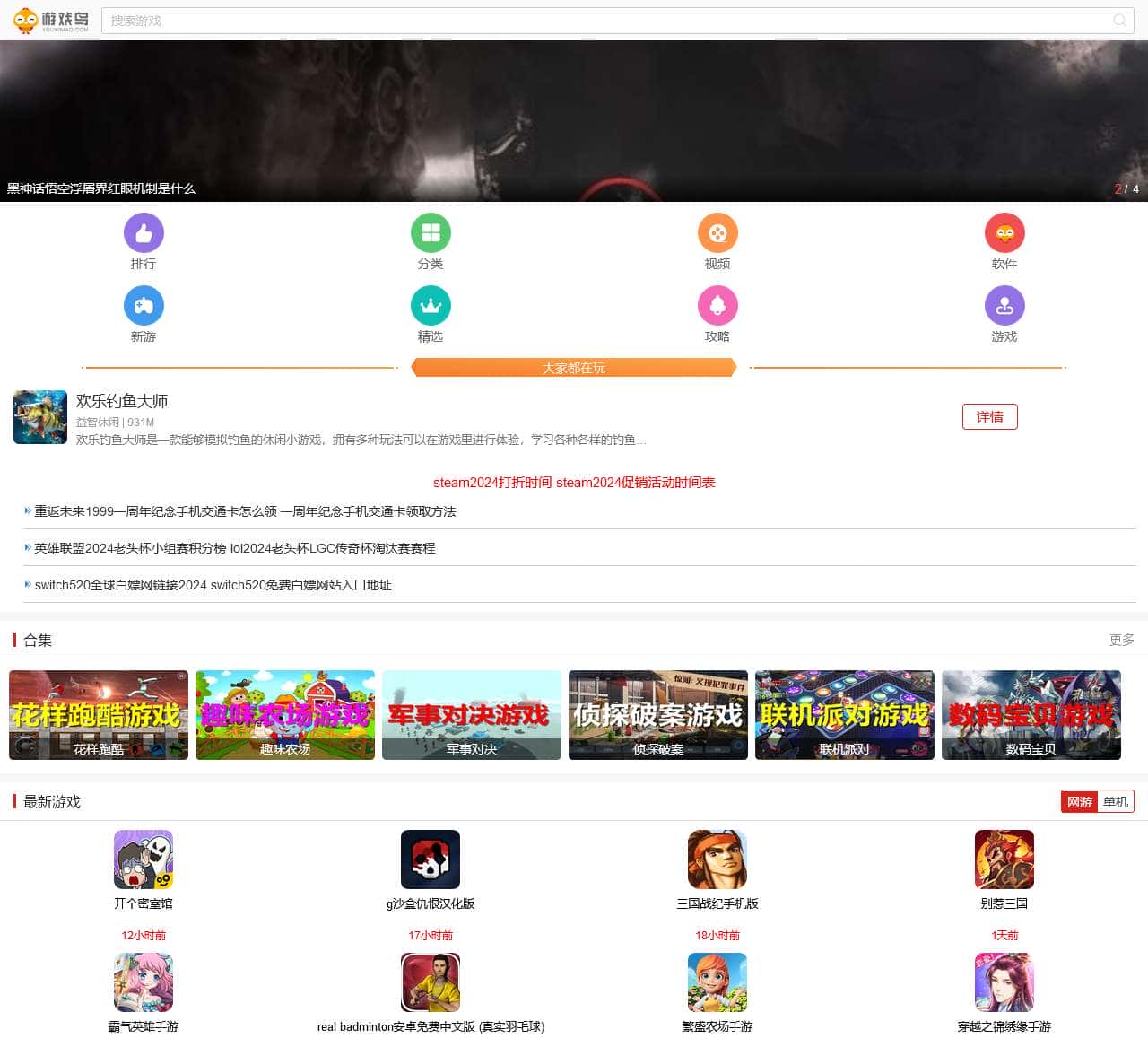
Task: Click the 欢乐钓鱼大师 title
Action: [x=122, y=401]
